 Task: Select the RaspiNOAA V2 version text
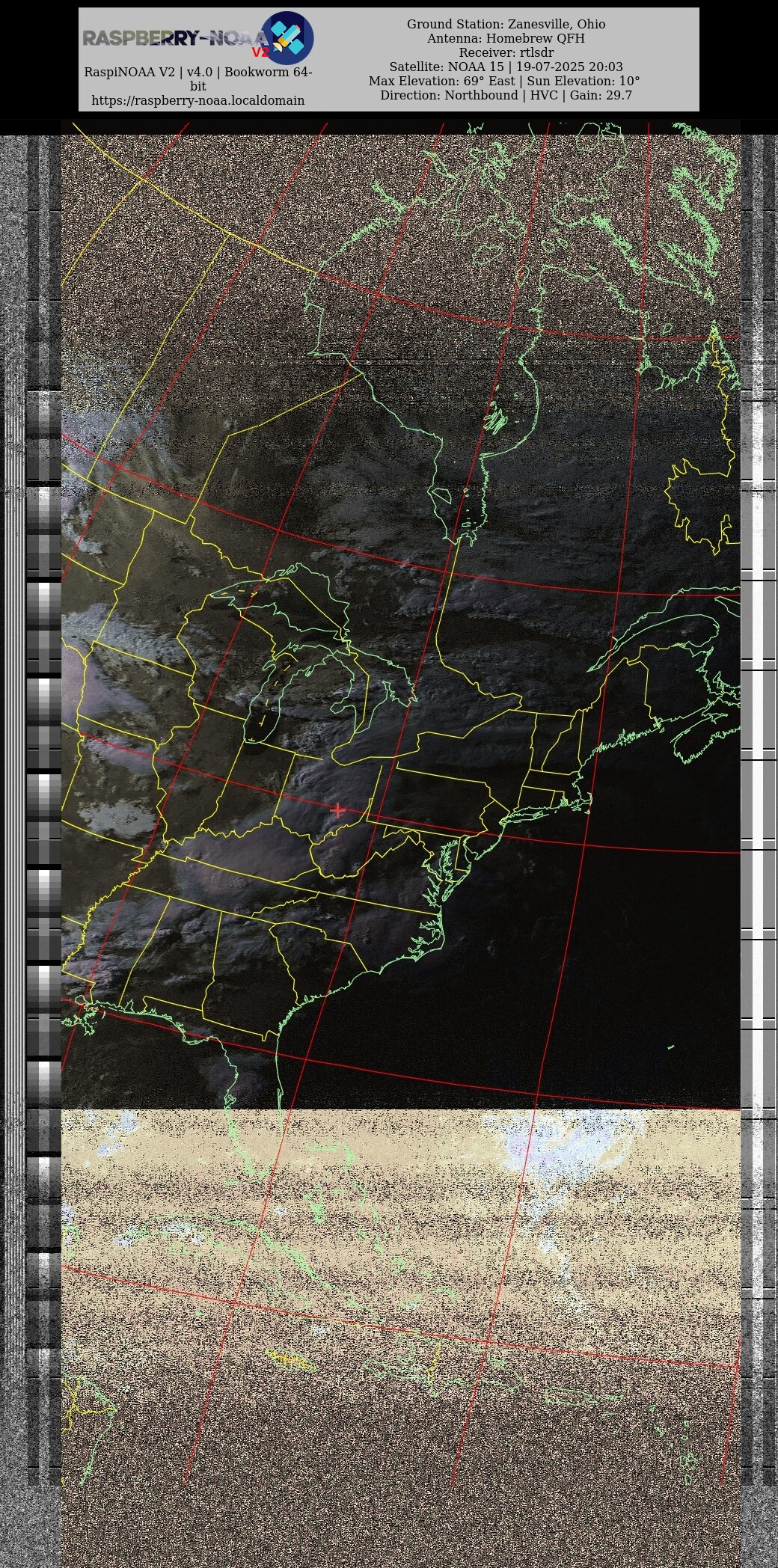[197, 73]
